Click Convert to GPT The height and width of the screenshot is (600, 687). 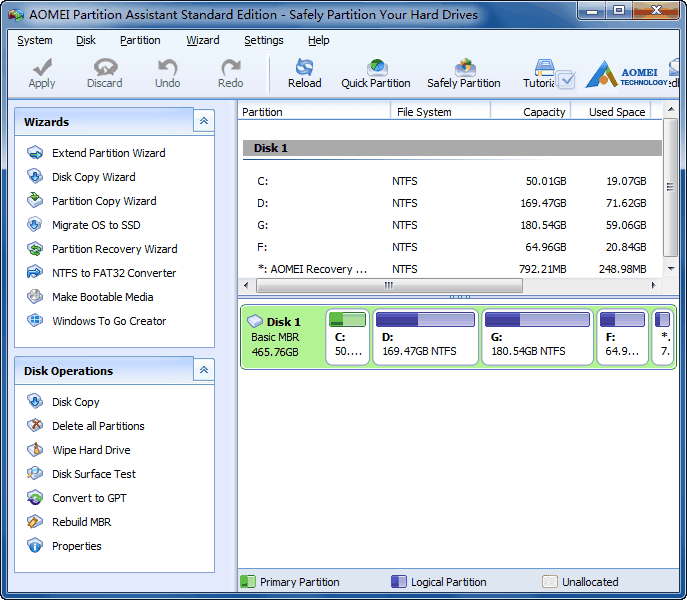(x=89, y=498)
